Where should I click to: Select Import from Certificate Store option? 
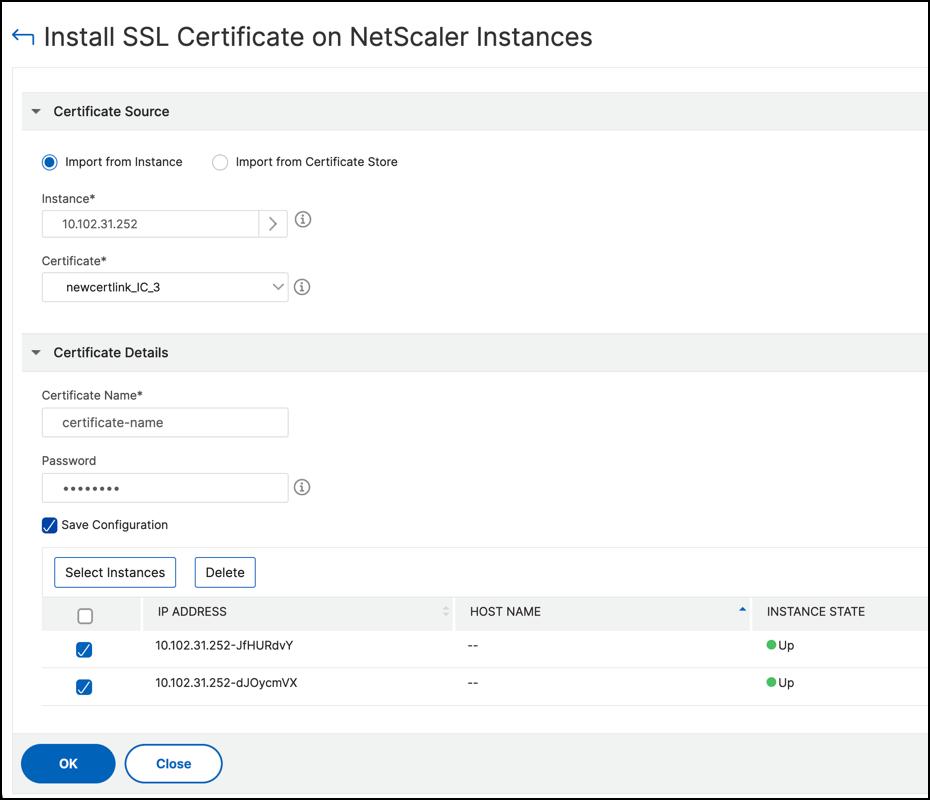pyautogui.click(x=220, y=162)
